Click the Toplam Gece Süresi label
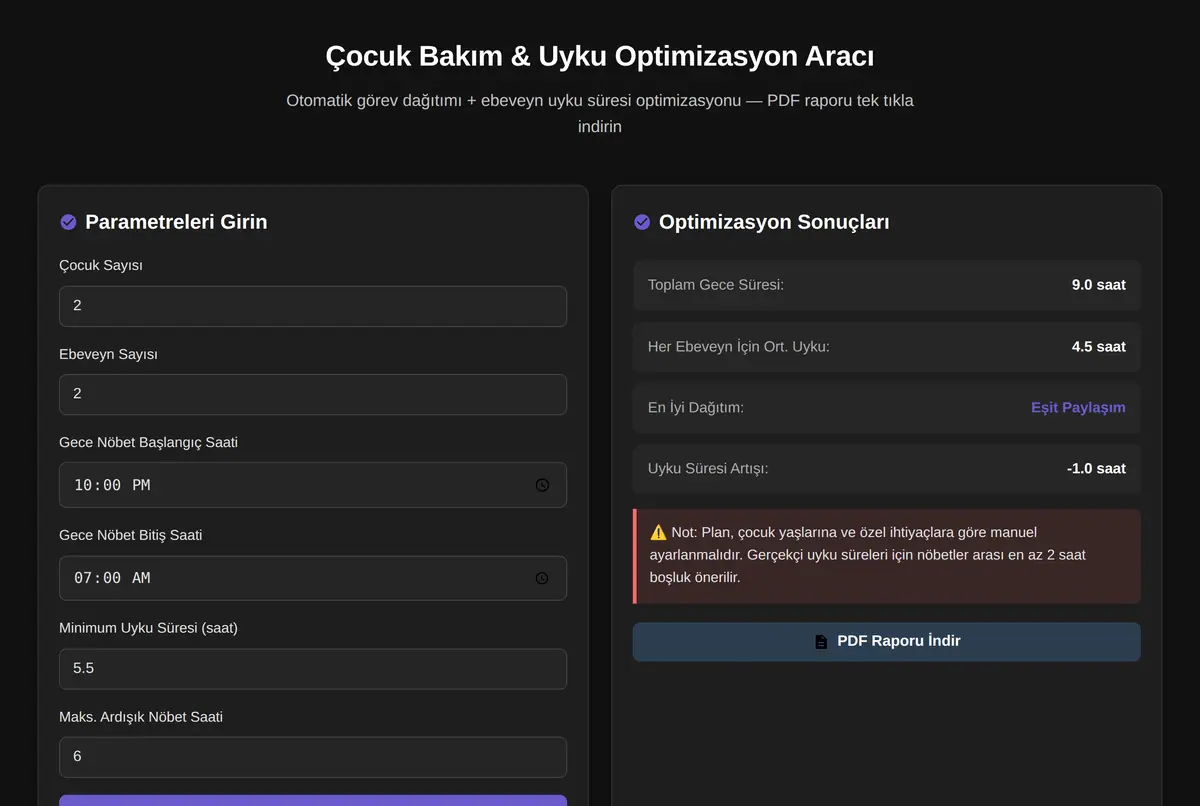The width and height of the screenshot is (1200, 806). tap(716, 285)
